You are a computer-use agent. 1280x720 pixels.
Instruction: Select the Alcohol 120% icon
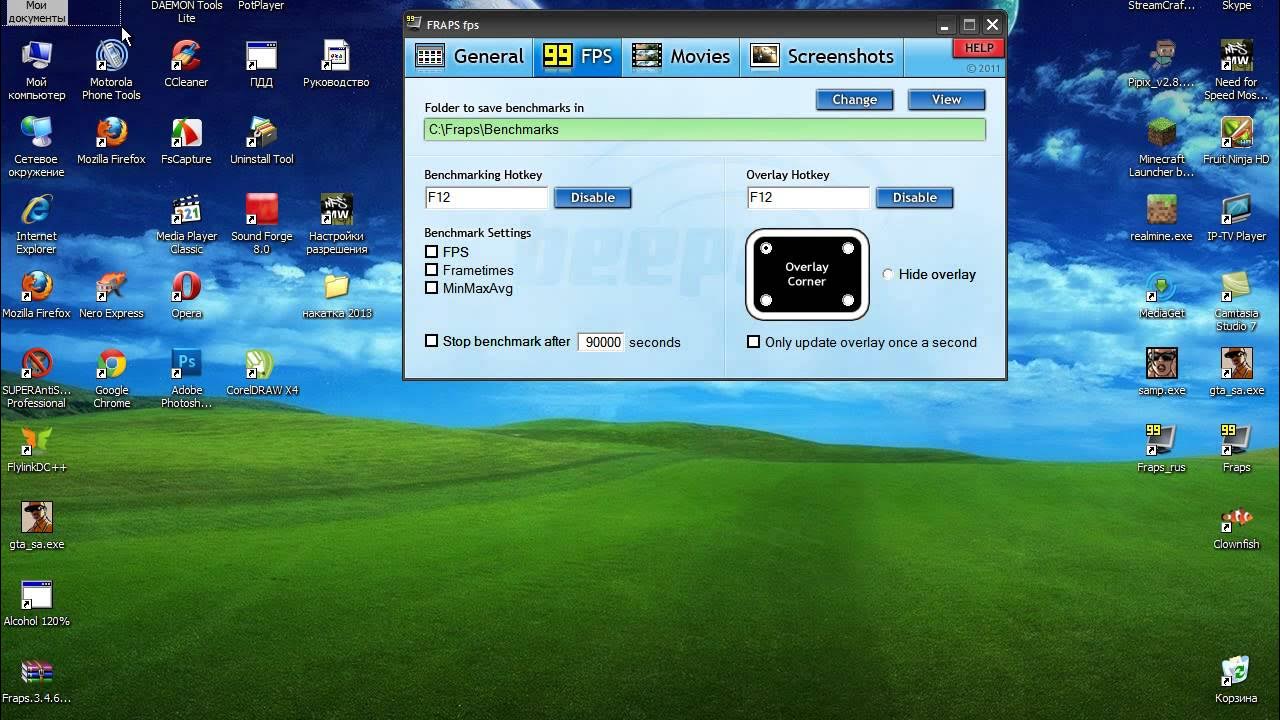click(x=36, y=604)
